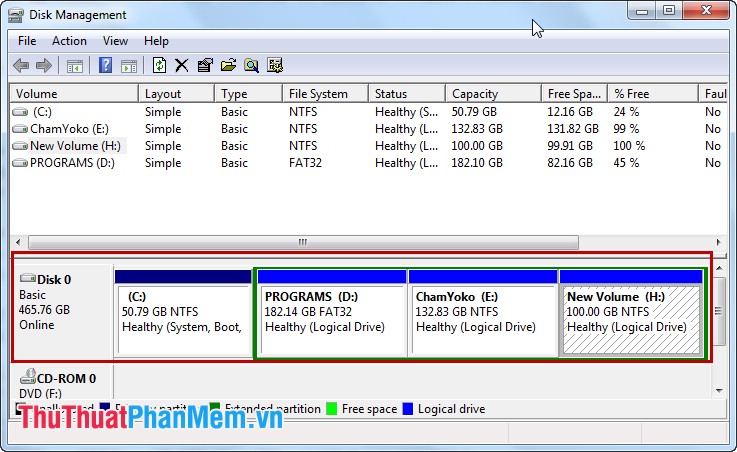The height and width of the screenshot is (452, 737).
Task: Select the New Volume (H:) drive icon
Action: pos(20,146)
